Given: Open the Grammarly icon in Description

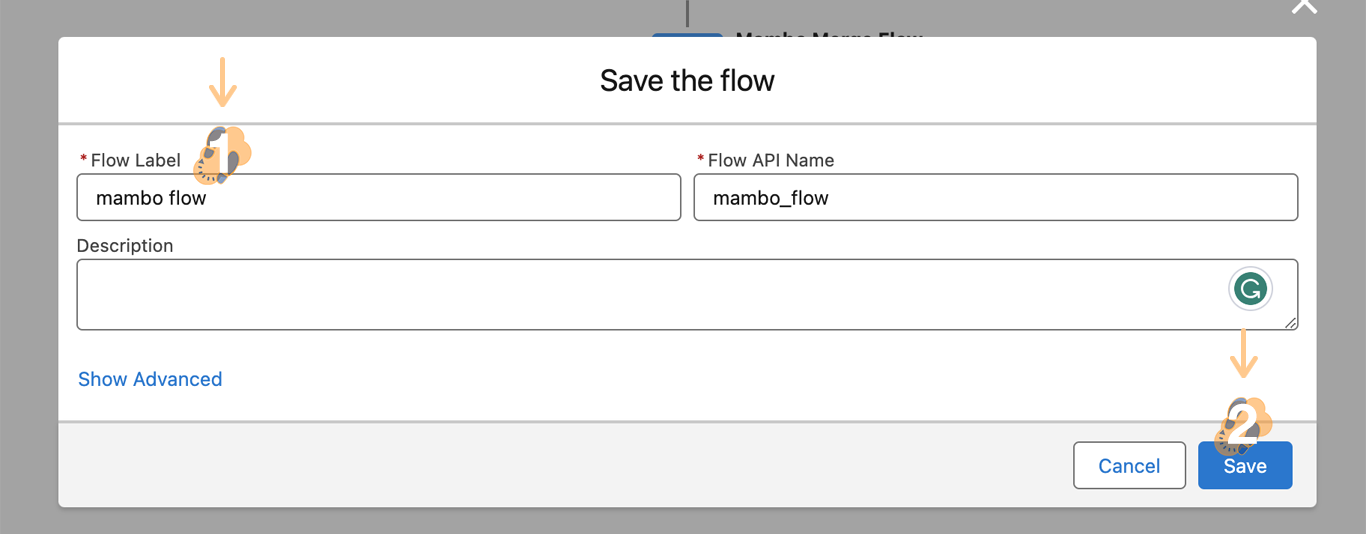Looking at the screenshot, I should [1249, 290].
